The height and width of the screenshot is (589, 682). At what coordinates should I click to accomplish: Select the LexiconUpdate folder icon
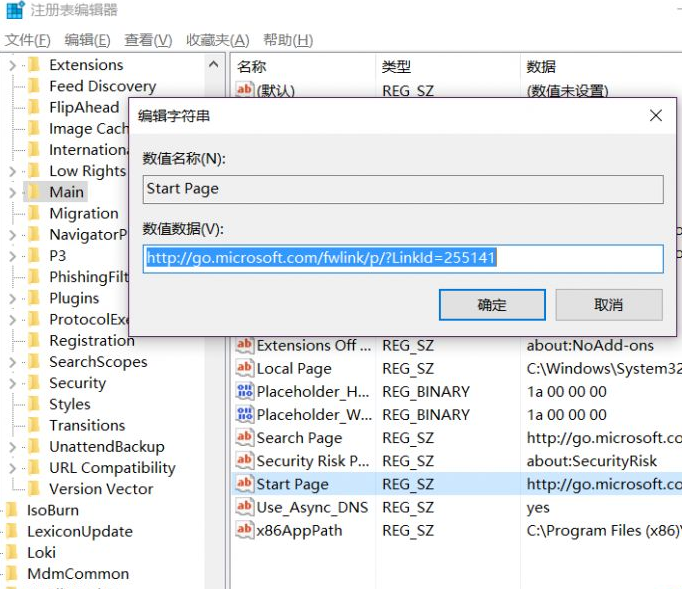pos(12,531)
